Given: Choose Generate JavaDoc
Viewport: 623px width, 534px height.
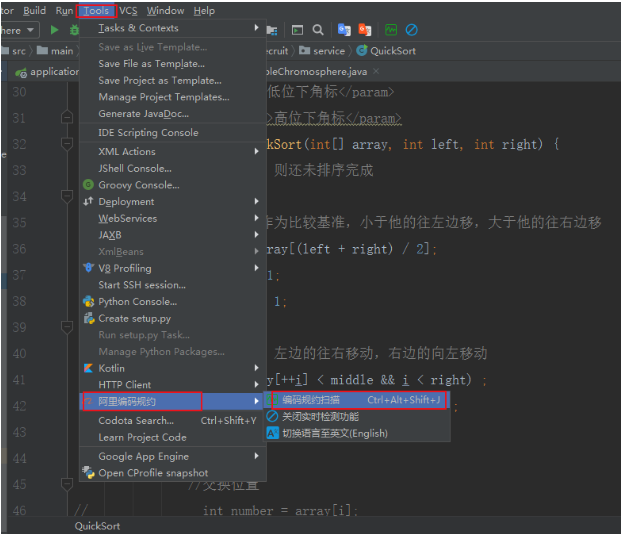Looking at the screenshot, I should pyautogui.click(x=173, y=114).
